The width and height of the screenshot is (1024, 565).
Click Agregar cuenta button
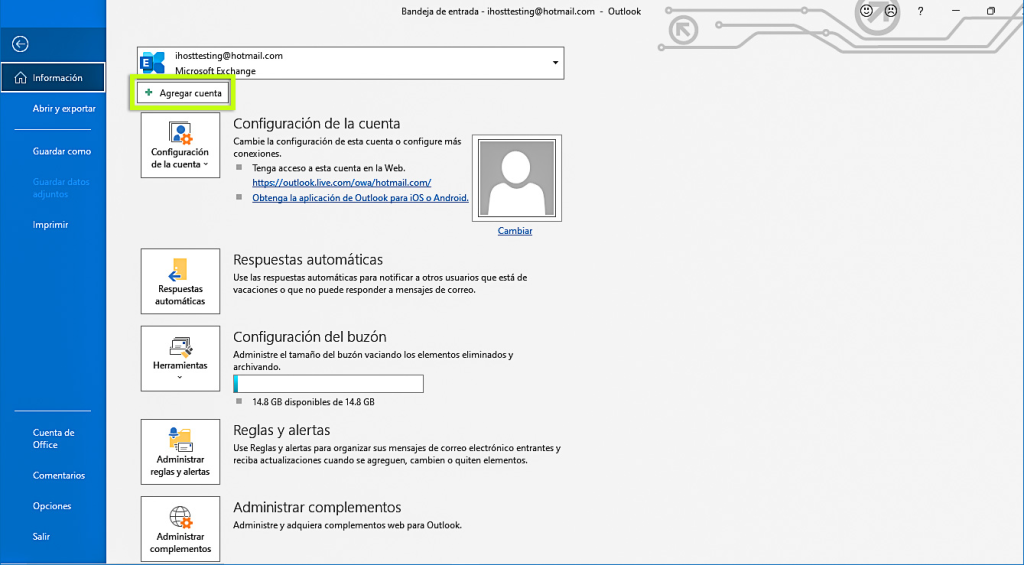click(x=183, y=93)
